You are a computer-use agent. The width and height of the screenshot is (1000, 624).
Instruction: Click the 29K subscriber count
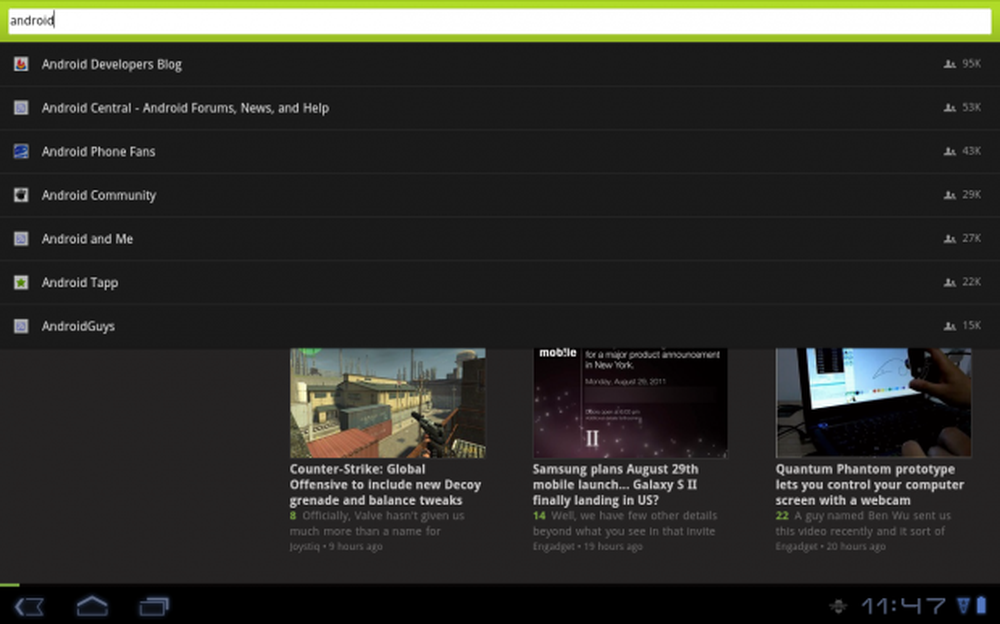[x=971, y=194]
